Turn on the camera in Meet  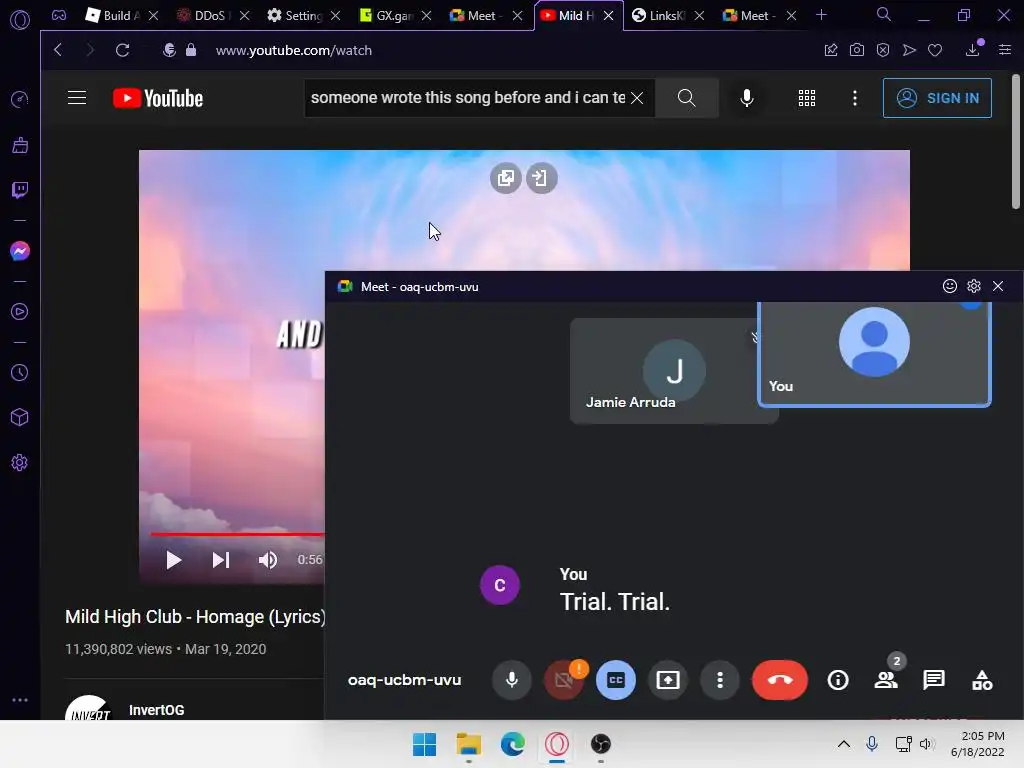click(x=564, y=680)
